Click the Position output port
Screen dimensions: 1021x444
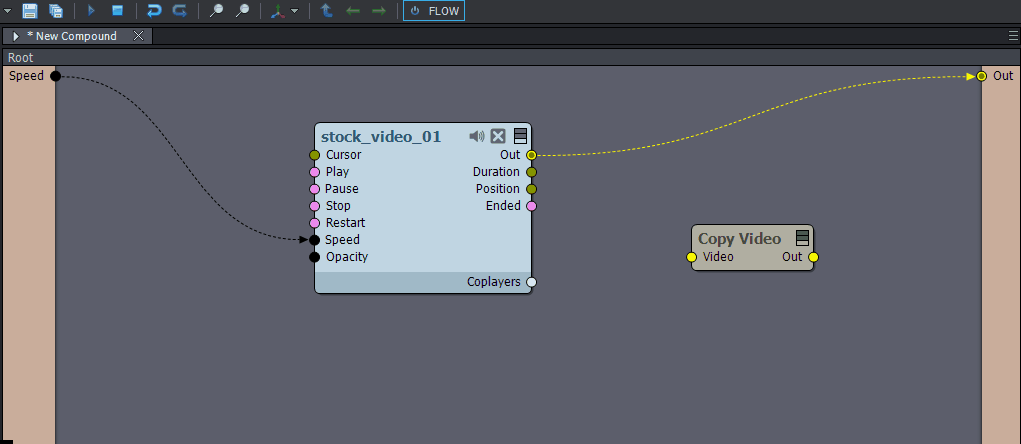point(531,189)
